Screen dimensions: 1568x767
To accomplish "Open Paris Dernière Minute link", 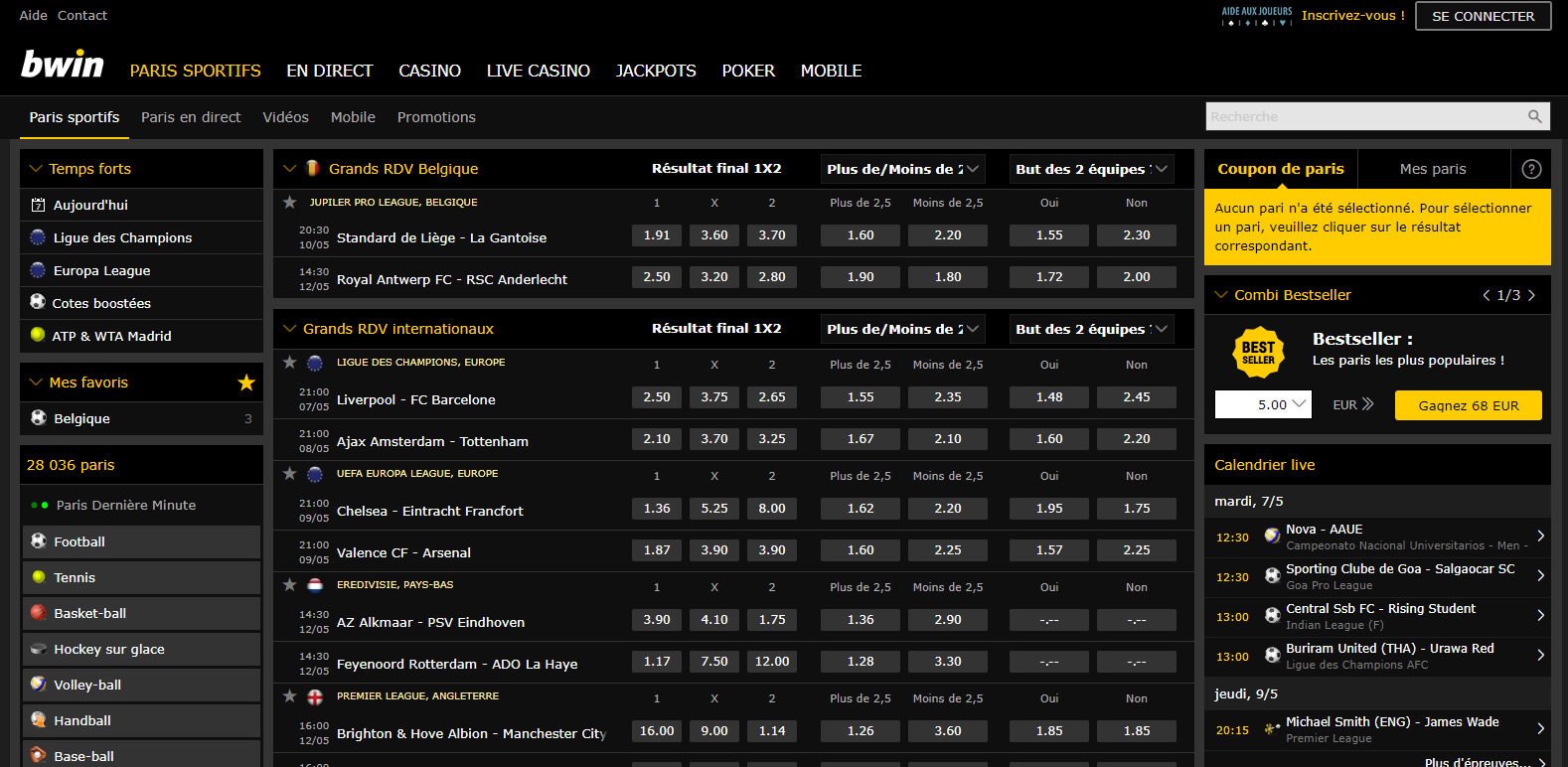I will [126, 505].
